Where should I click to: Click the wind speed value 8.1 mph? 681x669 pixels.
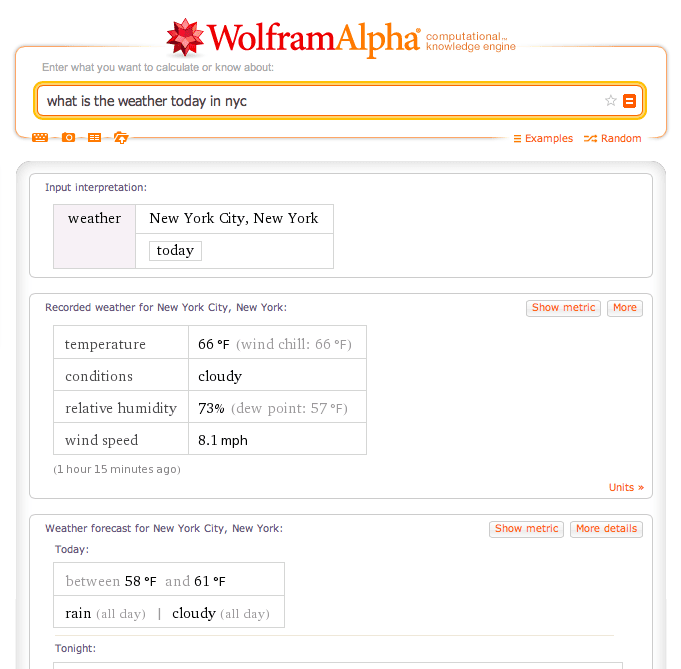click(223, 440)
